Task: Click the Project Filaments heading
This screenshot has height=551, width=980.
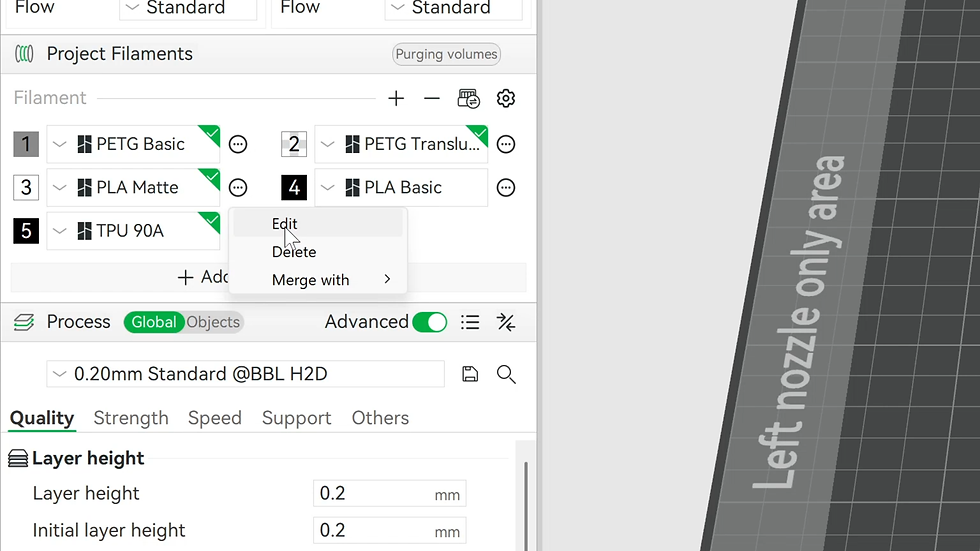Action: tap(119, 54)
